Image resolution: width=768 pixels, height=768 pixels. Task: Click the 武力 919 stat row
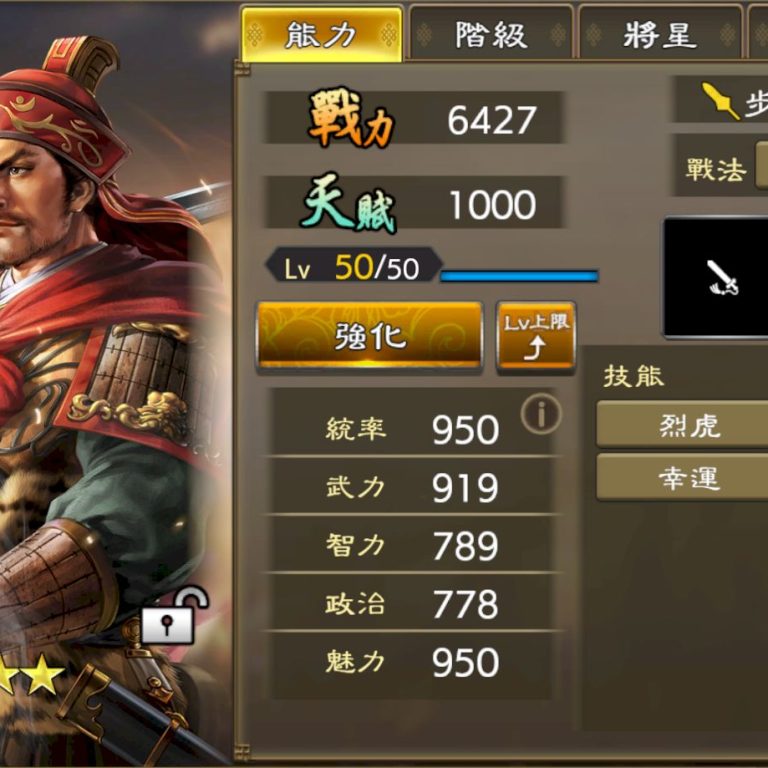click(412, 487)
